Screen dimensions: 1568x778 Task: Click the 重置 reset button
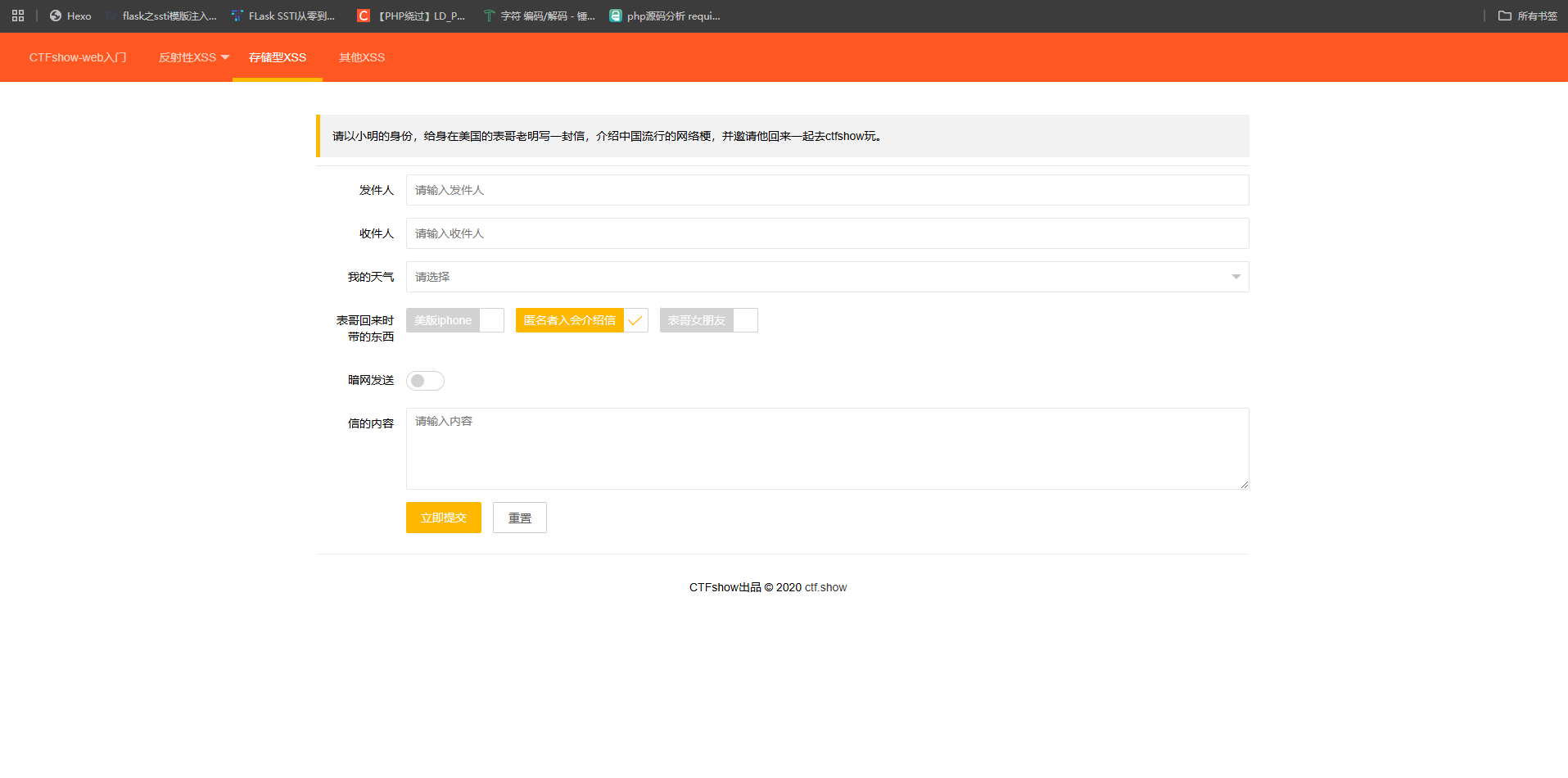click(x=519, y=518)
